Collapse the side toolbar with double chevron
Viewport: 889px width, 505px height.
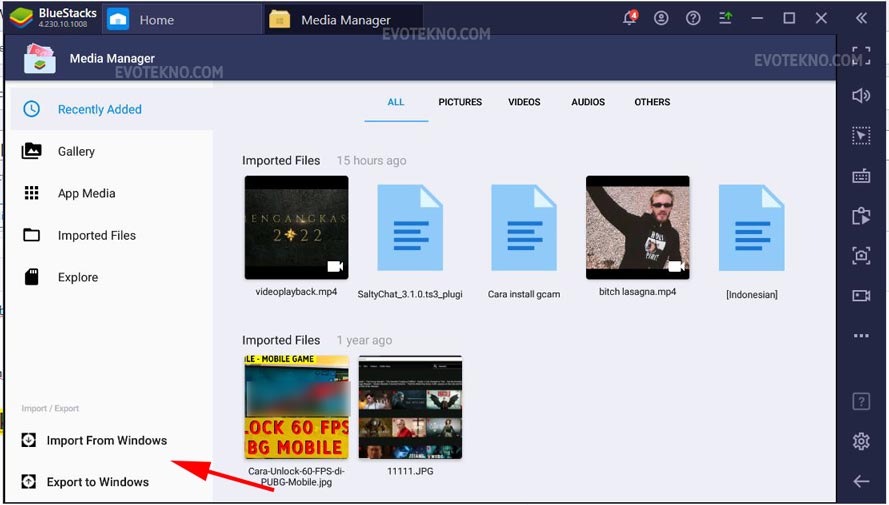[861, 18]
